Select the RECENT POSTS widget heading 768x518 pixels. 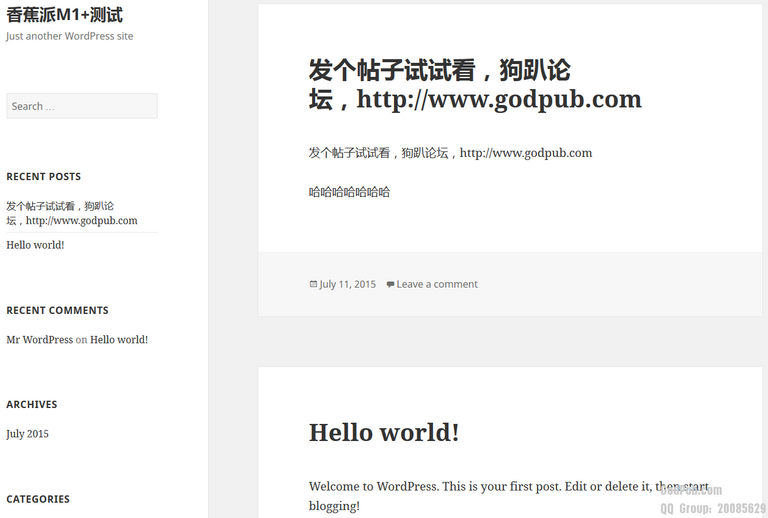point(44,177)
